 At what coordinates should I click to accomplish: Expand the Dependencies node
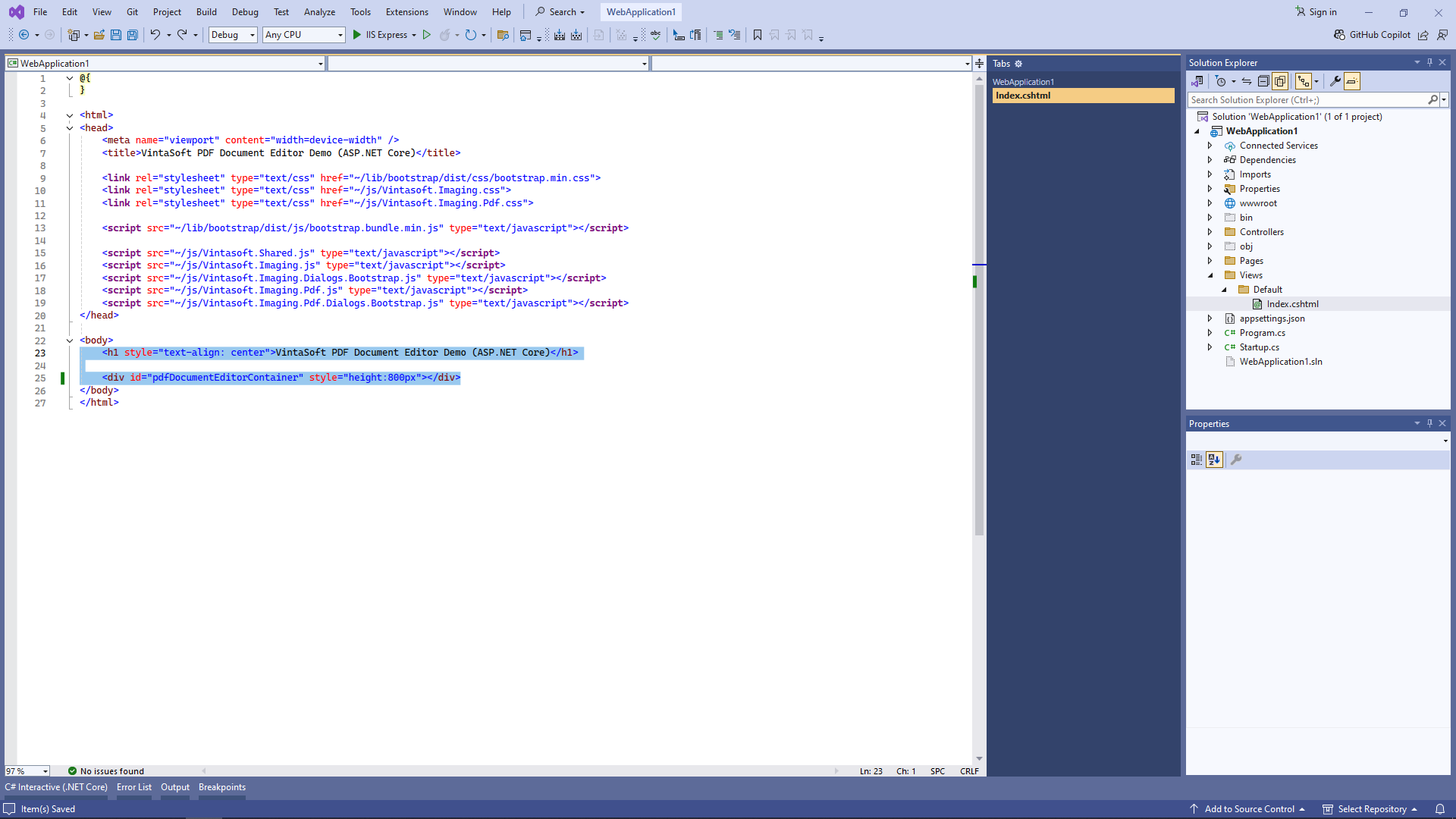(1210, 160)
